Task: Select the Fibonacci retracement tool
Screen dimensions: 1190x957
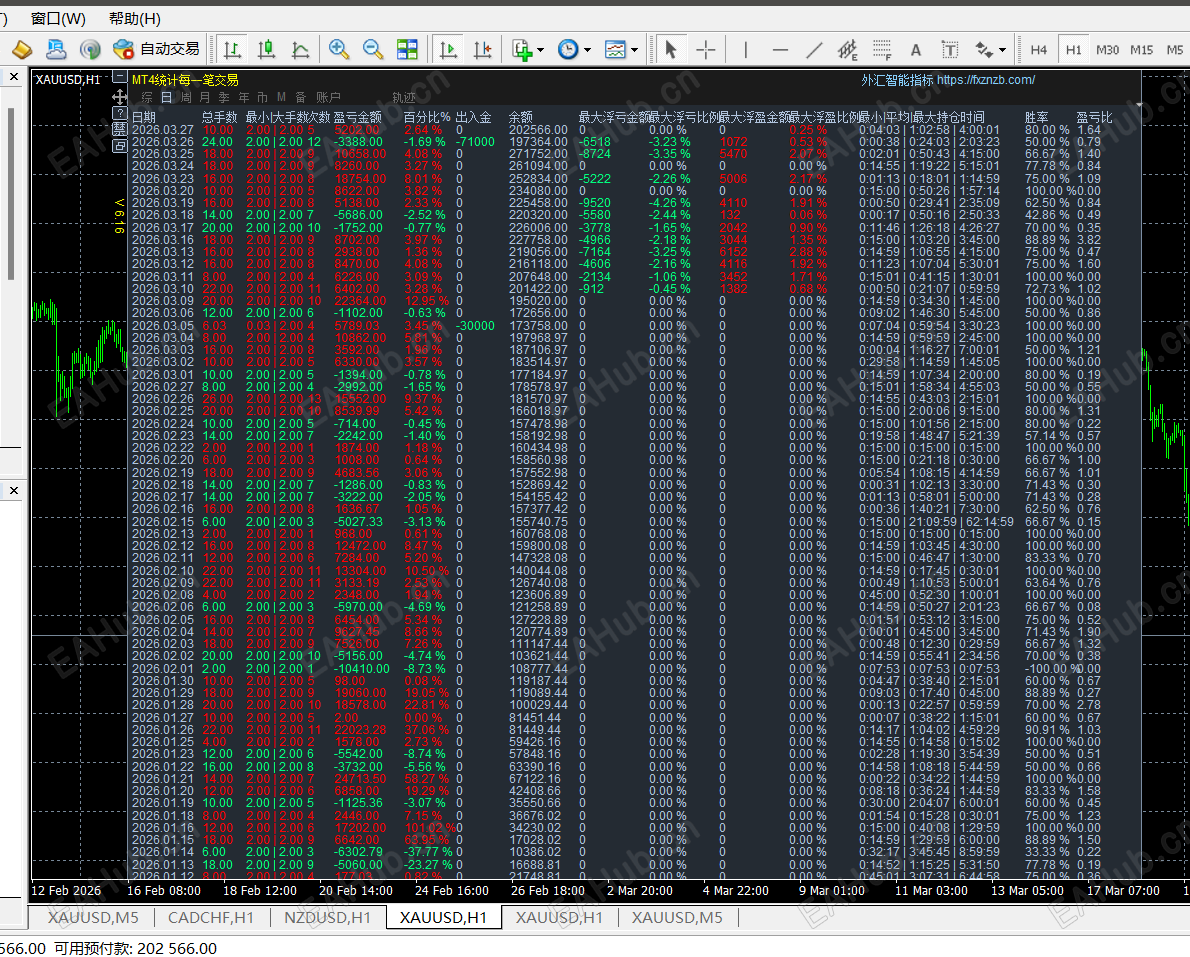Action: pos(882,49)
